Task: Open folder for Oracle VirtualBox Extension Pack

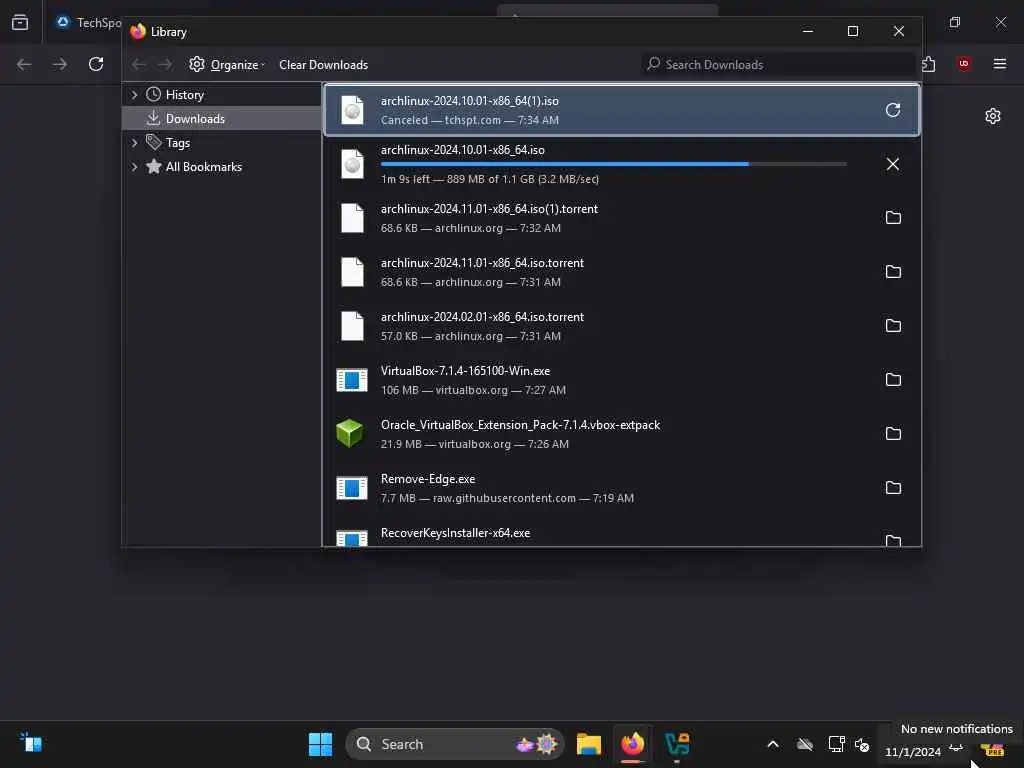Action: point(893,434)
